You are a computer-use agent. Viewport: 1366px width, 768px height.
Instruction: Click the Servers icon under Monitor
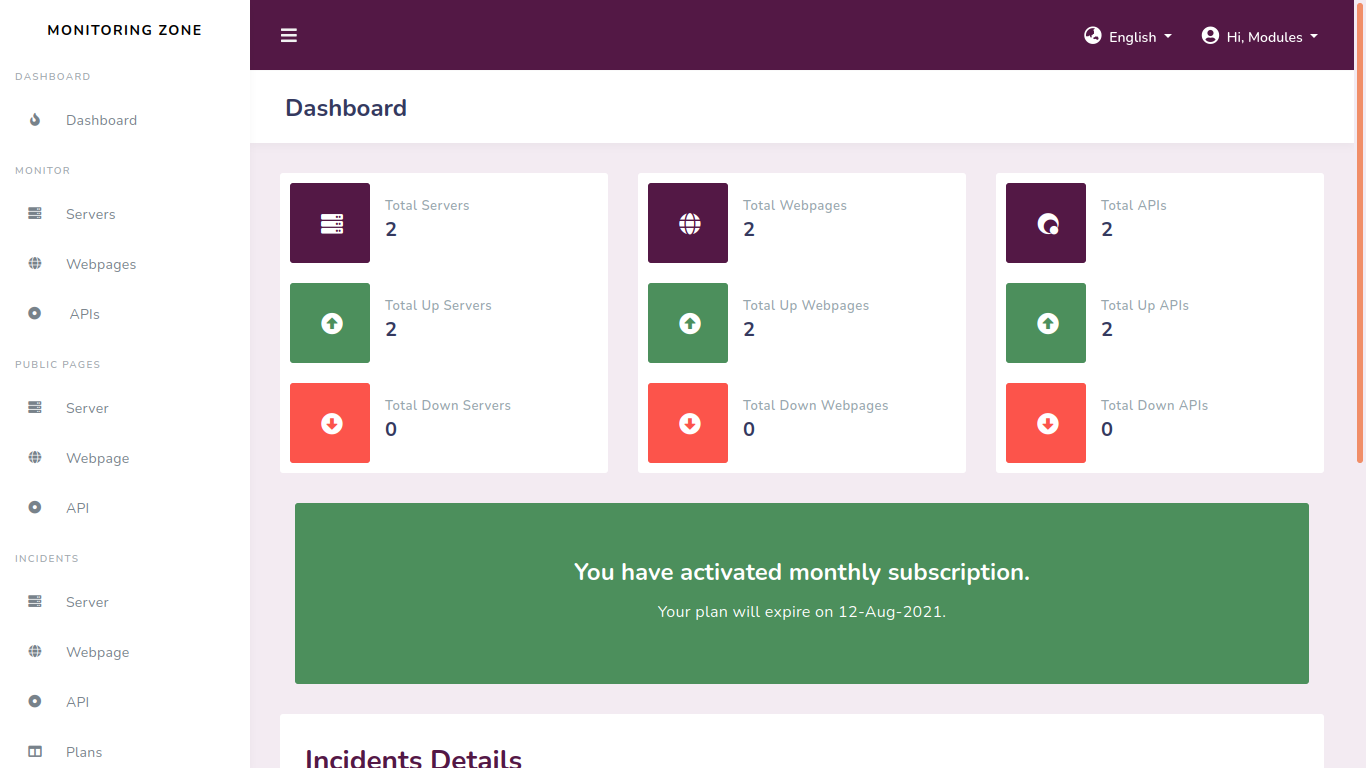pos(35,214)
